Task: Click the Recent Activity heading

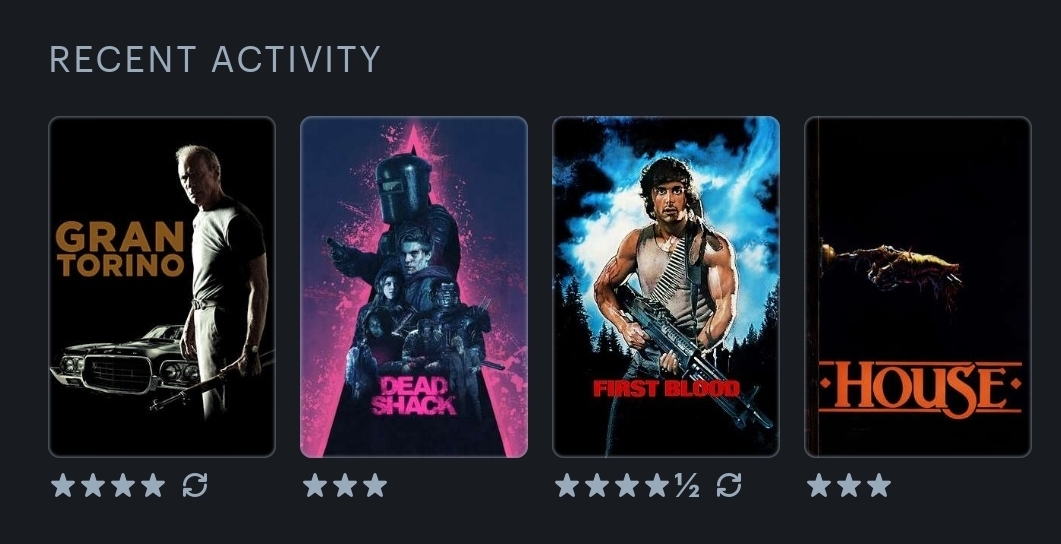Action: coord(215,60)
